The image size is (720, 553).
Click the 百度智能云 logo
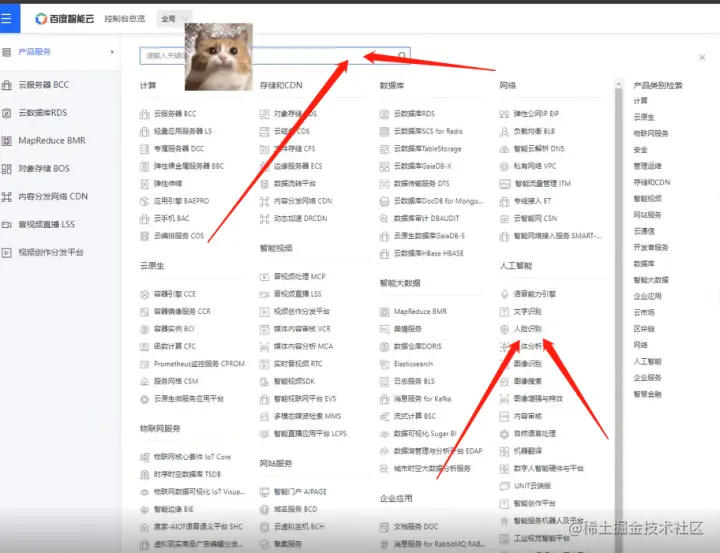click(x=64, y=19)
